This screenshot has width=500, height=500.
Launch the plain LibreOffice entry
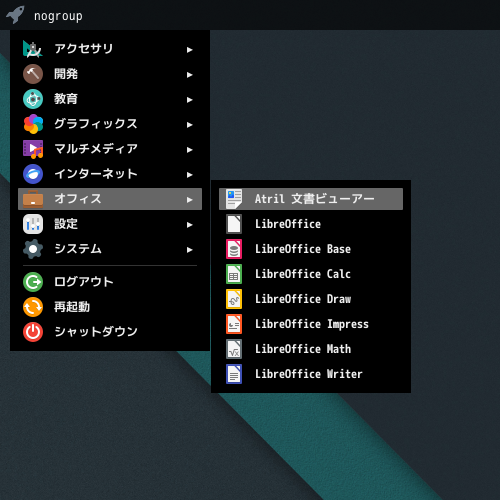click(x=311, y=224)
